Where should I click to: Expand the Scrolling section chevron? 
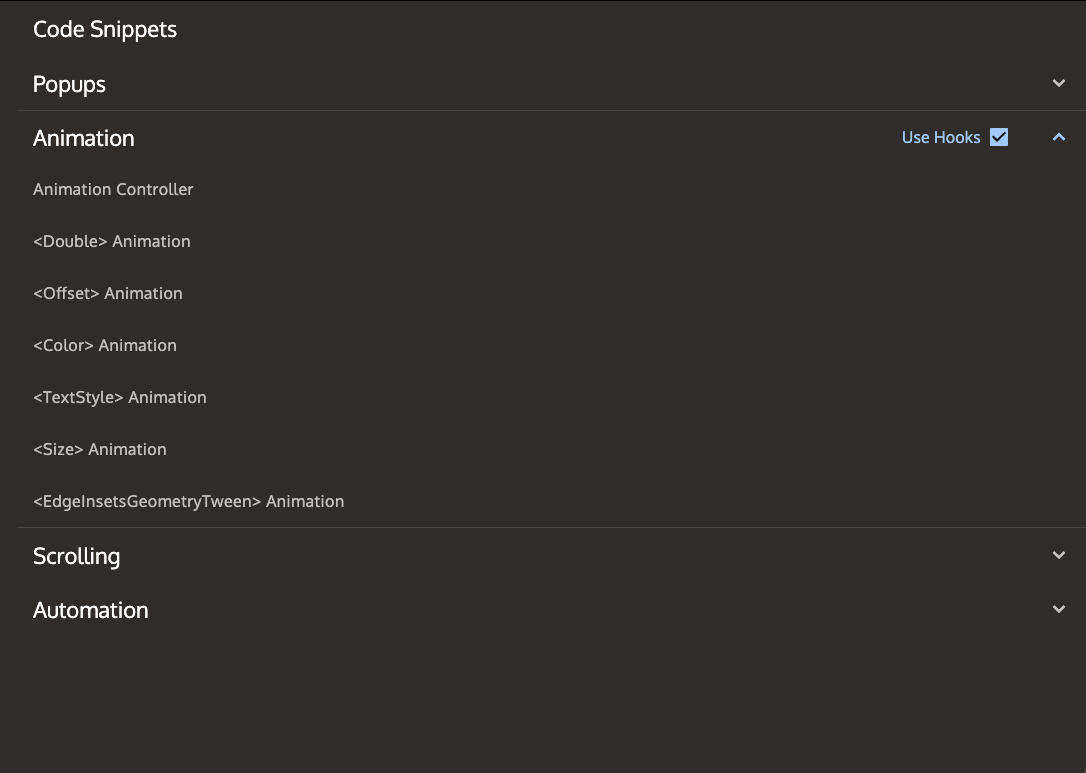click(x=1058, y=556)
